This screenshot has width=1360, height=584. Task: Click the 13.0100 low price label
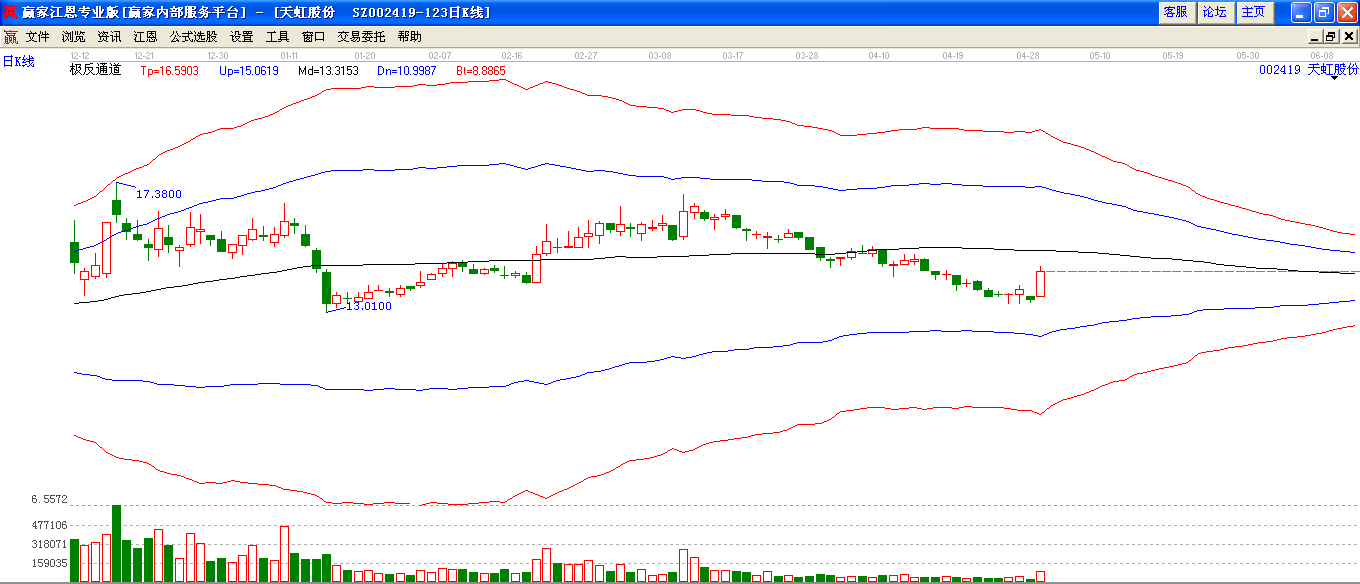[369, 306]
